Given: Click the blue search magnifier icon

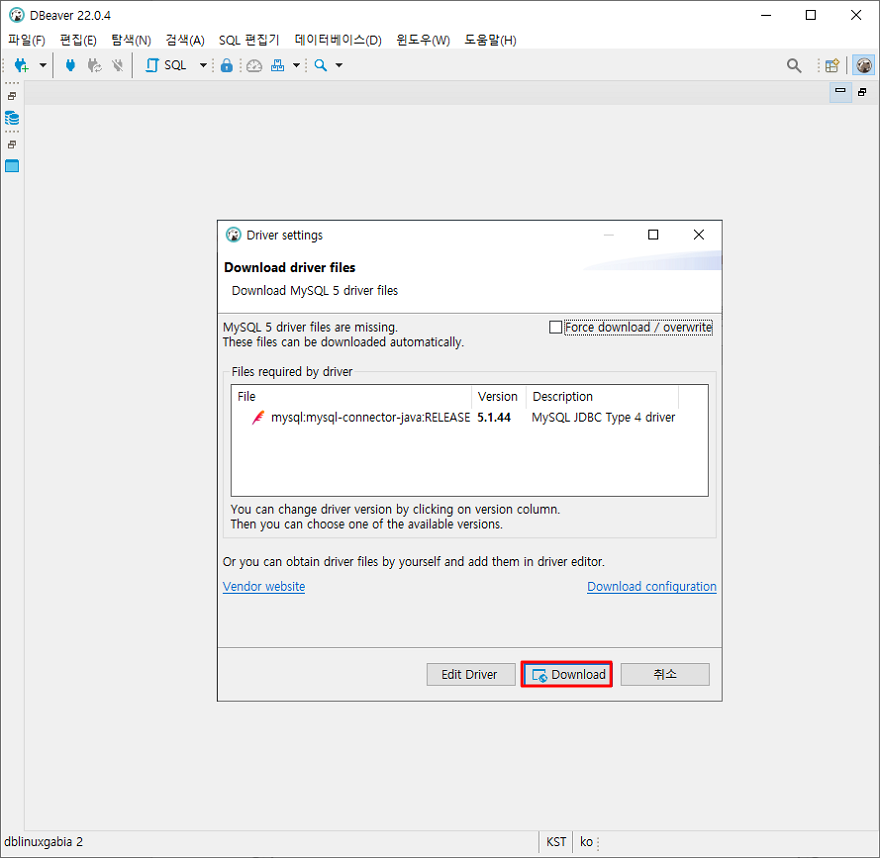Looking at the screenshot, I should [320, 66].
